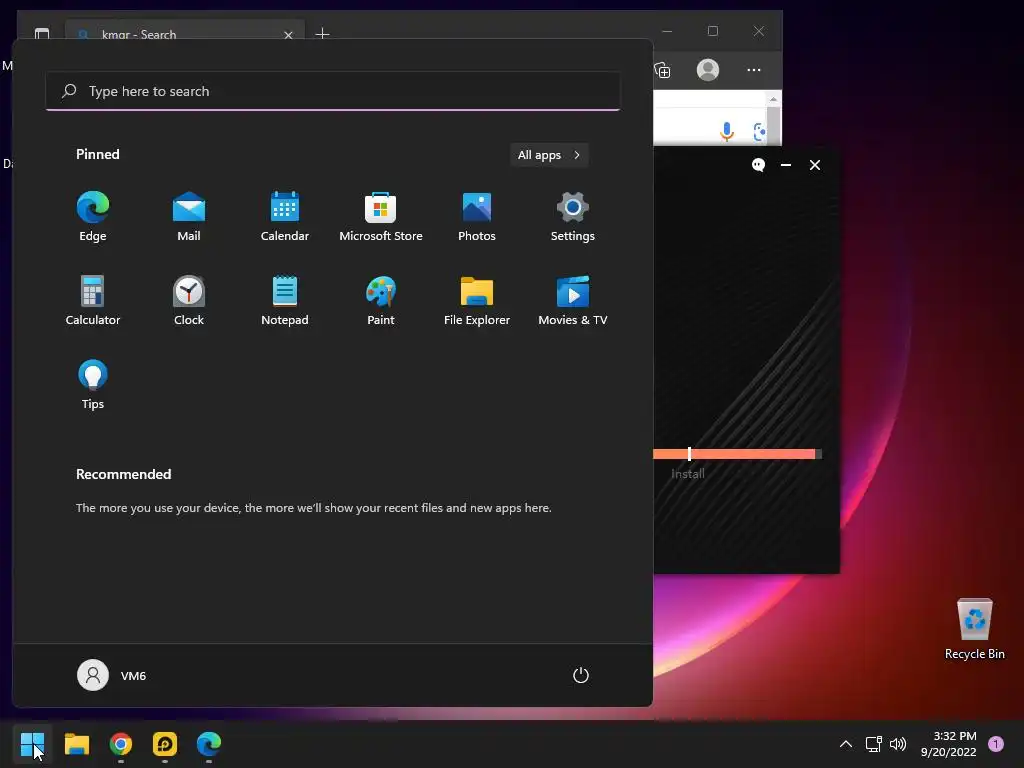Expand the All apps list
Image resolution: width=1024 pixels, height=768 pixels.
(549, 155)
